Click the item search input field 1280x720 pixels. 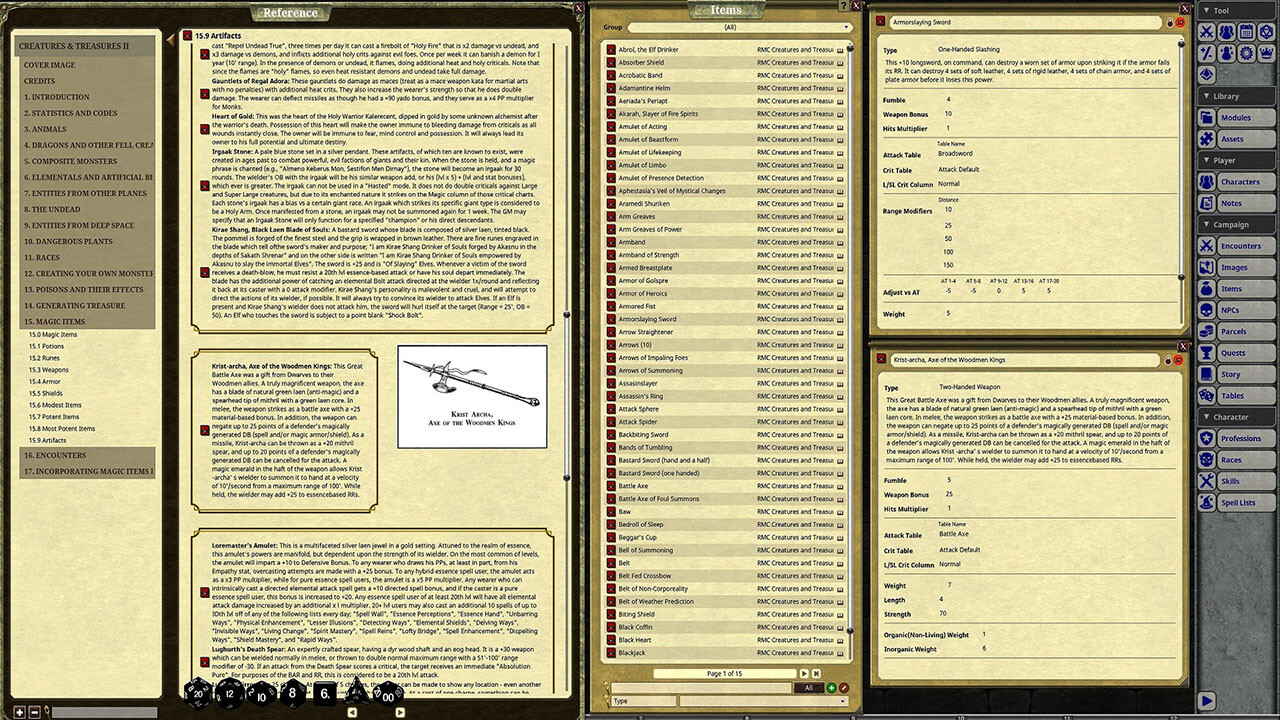(x=702, y=688)
